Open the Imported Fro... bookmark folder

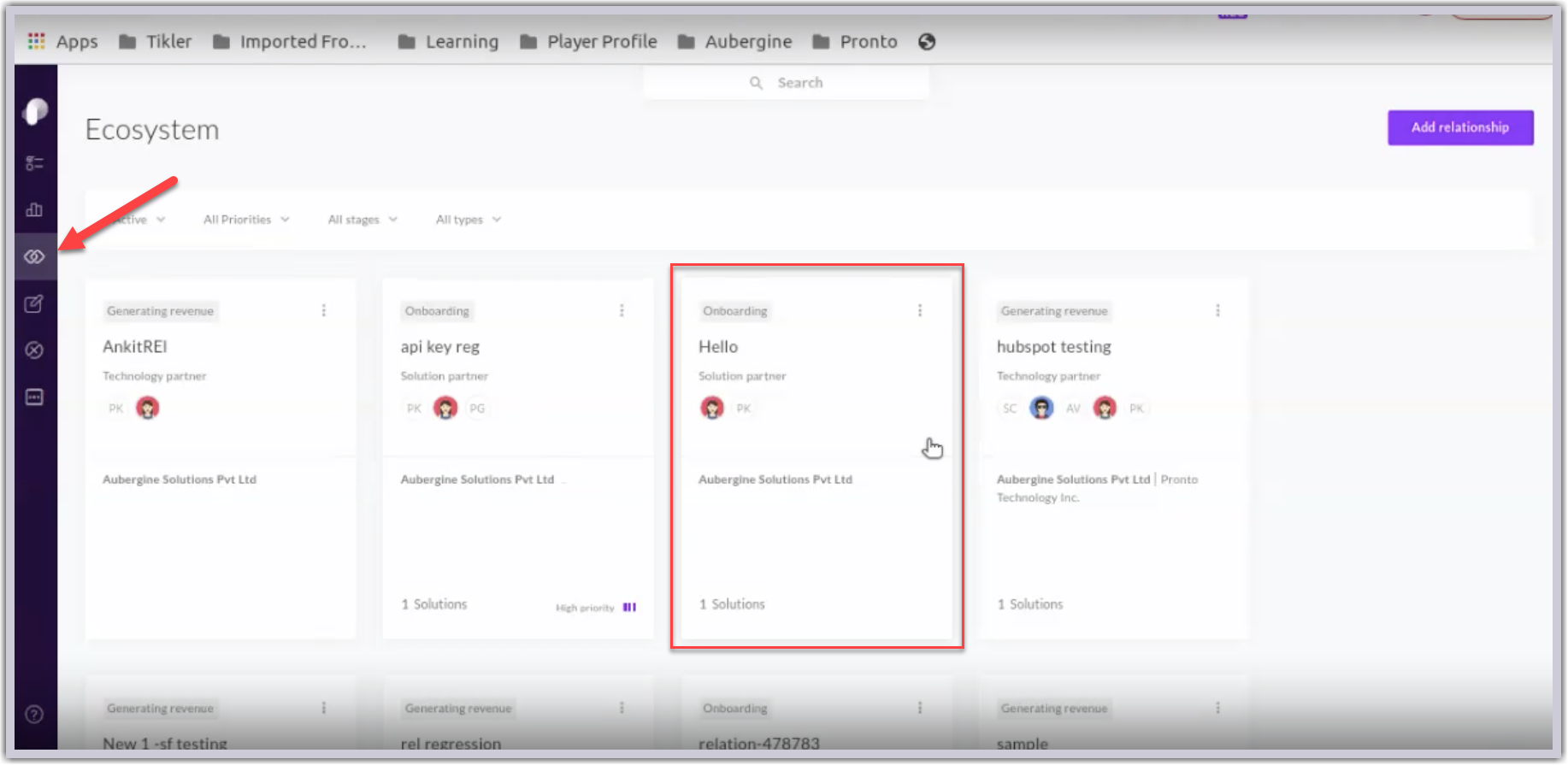tap(290, 41)
